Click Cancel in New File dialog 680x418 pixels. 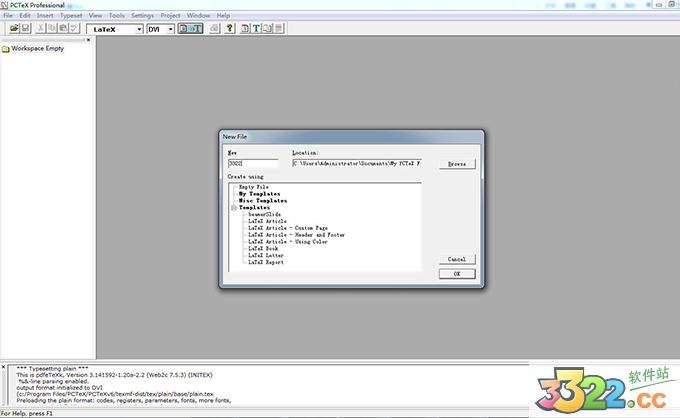pos(457,259)
